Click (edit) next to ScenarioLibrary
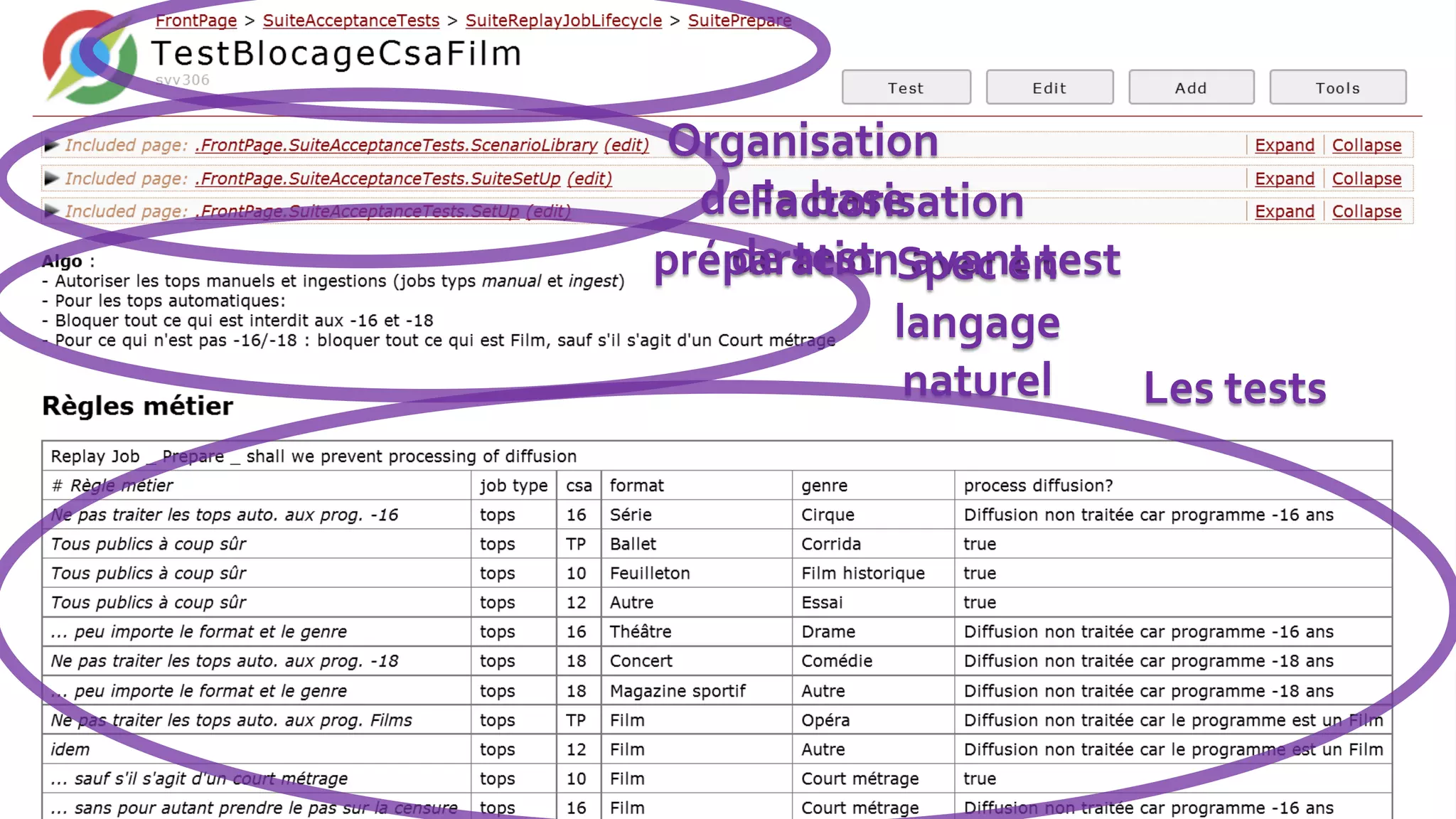This screenshot has height=819, width=1456. pos(626,145)
